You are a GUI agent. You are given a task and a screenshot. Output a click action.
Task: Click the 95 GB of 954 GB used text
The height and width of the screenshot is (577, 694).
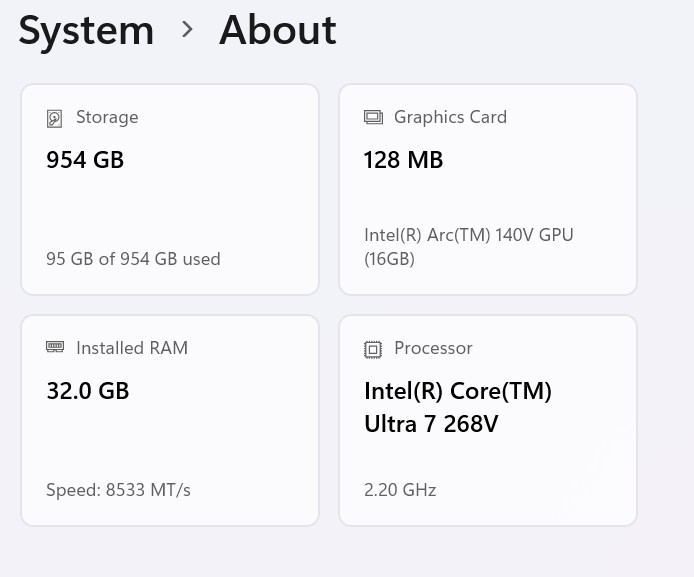(133, 259)
